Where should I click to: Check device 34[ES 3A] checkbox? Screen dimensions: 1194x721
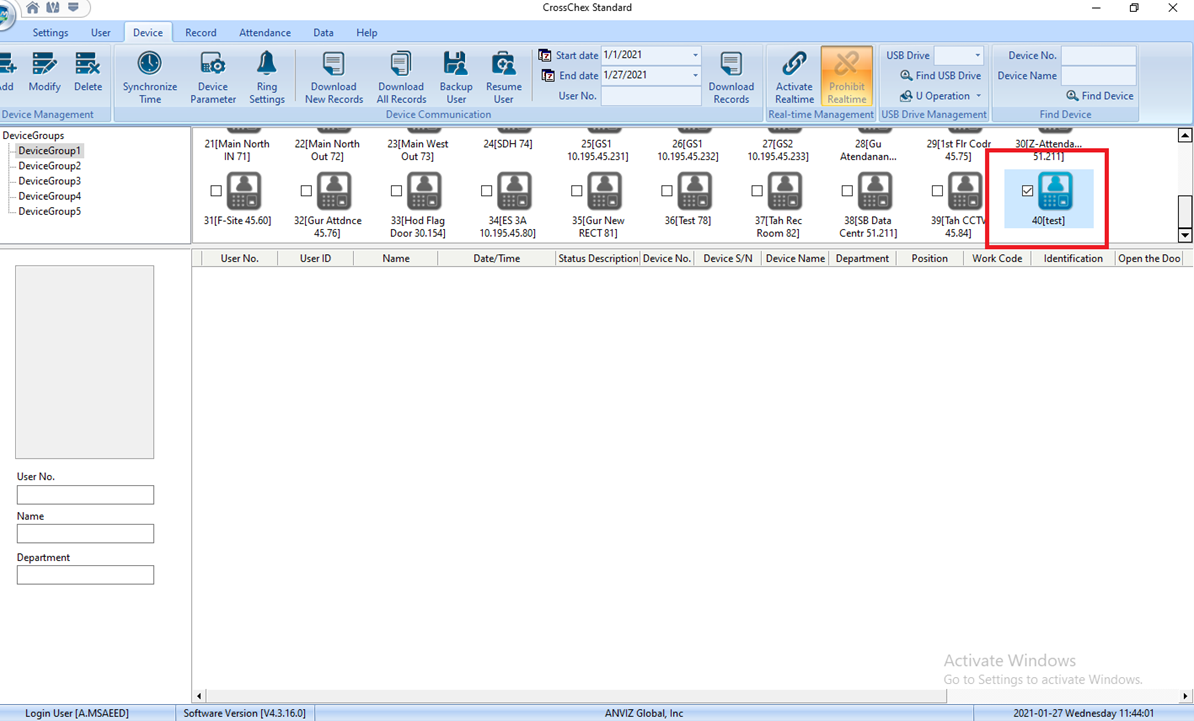(x=487, y=191)
